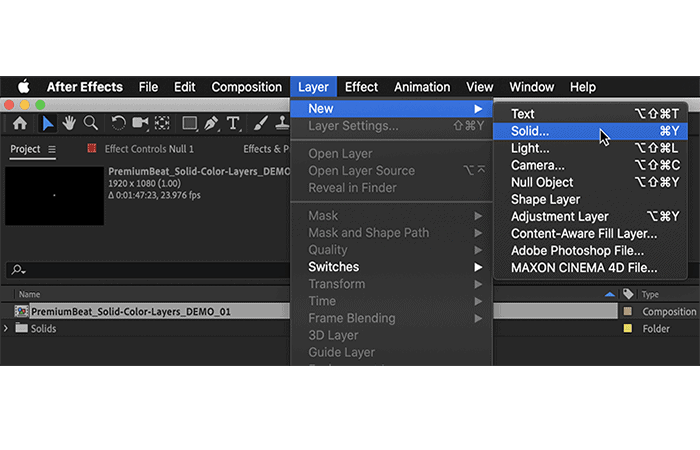Select the Selection arrow tool
The image size is (700, 450).
point(47,124)
